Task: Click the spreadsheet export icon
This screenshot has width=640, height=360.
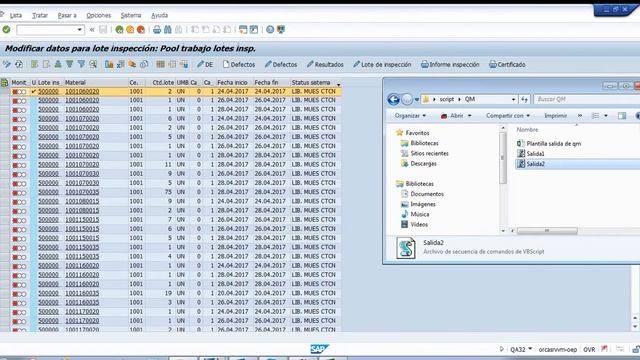Action: [x=120, y=64]
